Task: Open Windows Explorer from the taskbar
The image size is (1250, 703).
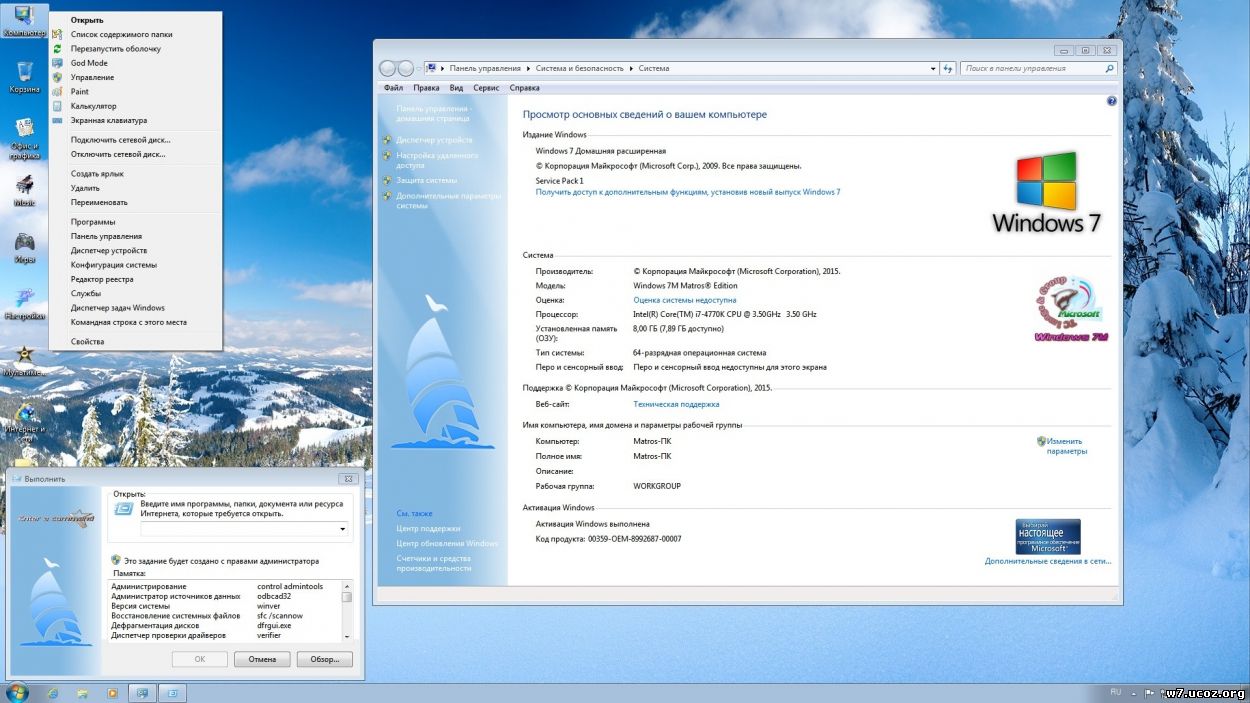Action: (82, 692)
